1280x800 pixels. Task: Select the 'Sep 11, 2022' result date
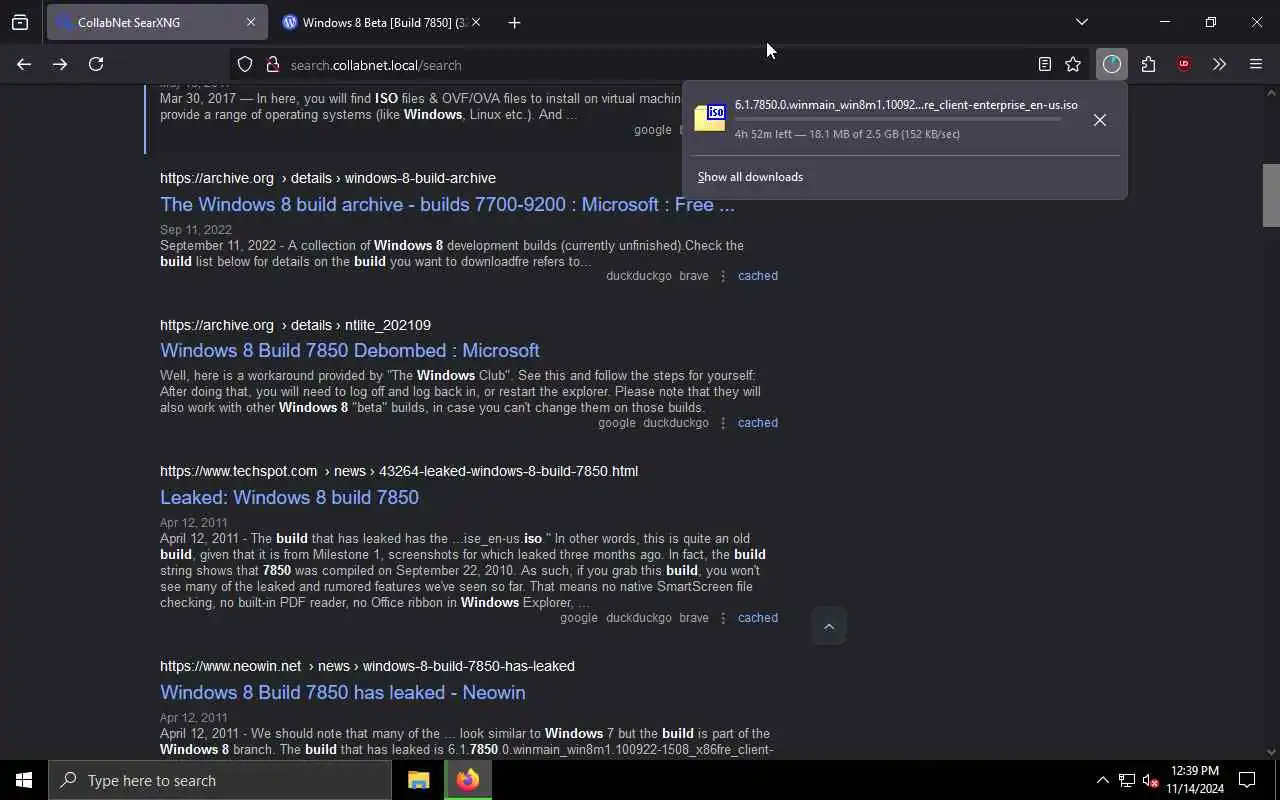(x=195, y=230)
